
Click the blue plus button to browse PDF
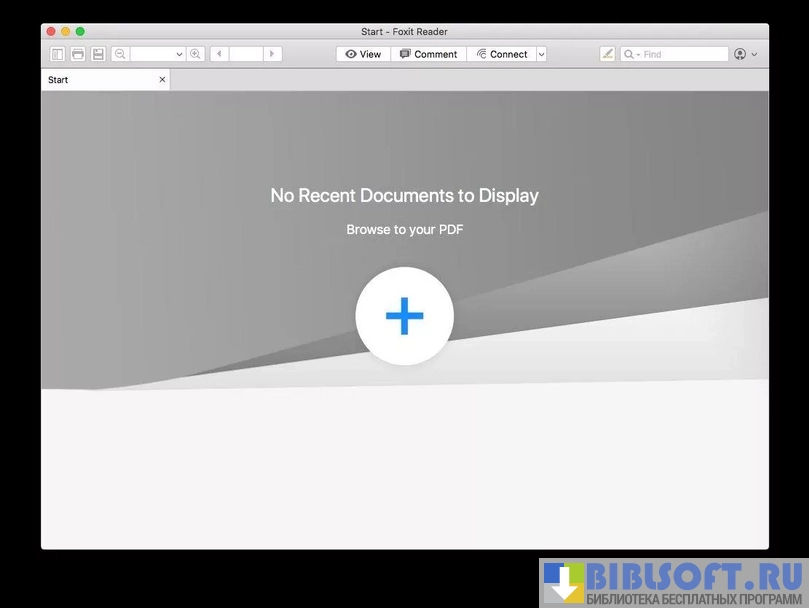click(x=404, y=316)
